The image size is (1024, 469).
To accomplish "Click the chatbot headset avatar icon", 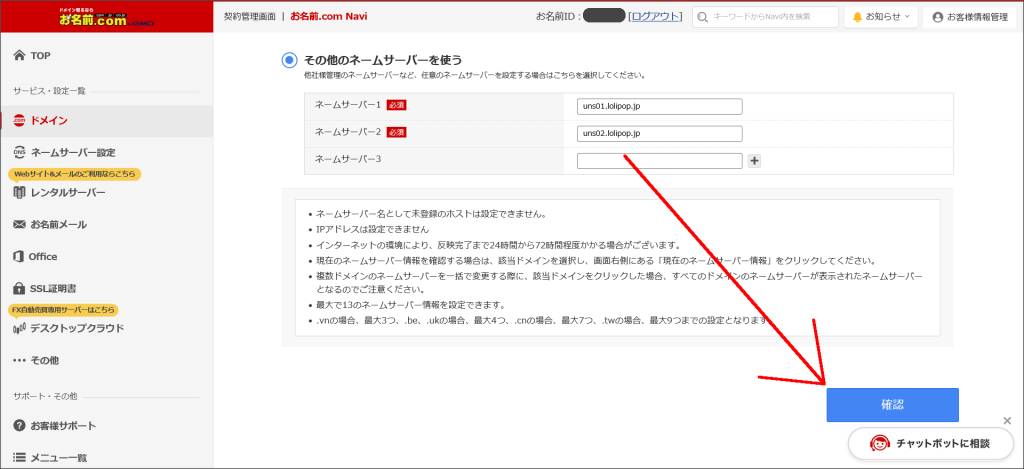I will [x=881, y=444].
